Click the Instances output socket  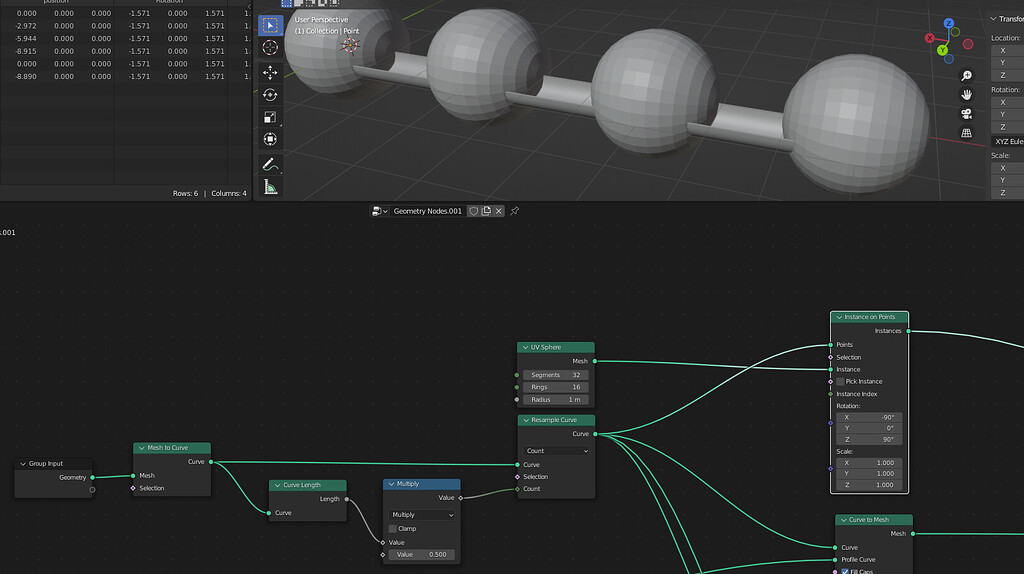[908, 331]
